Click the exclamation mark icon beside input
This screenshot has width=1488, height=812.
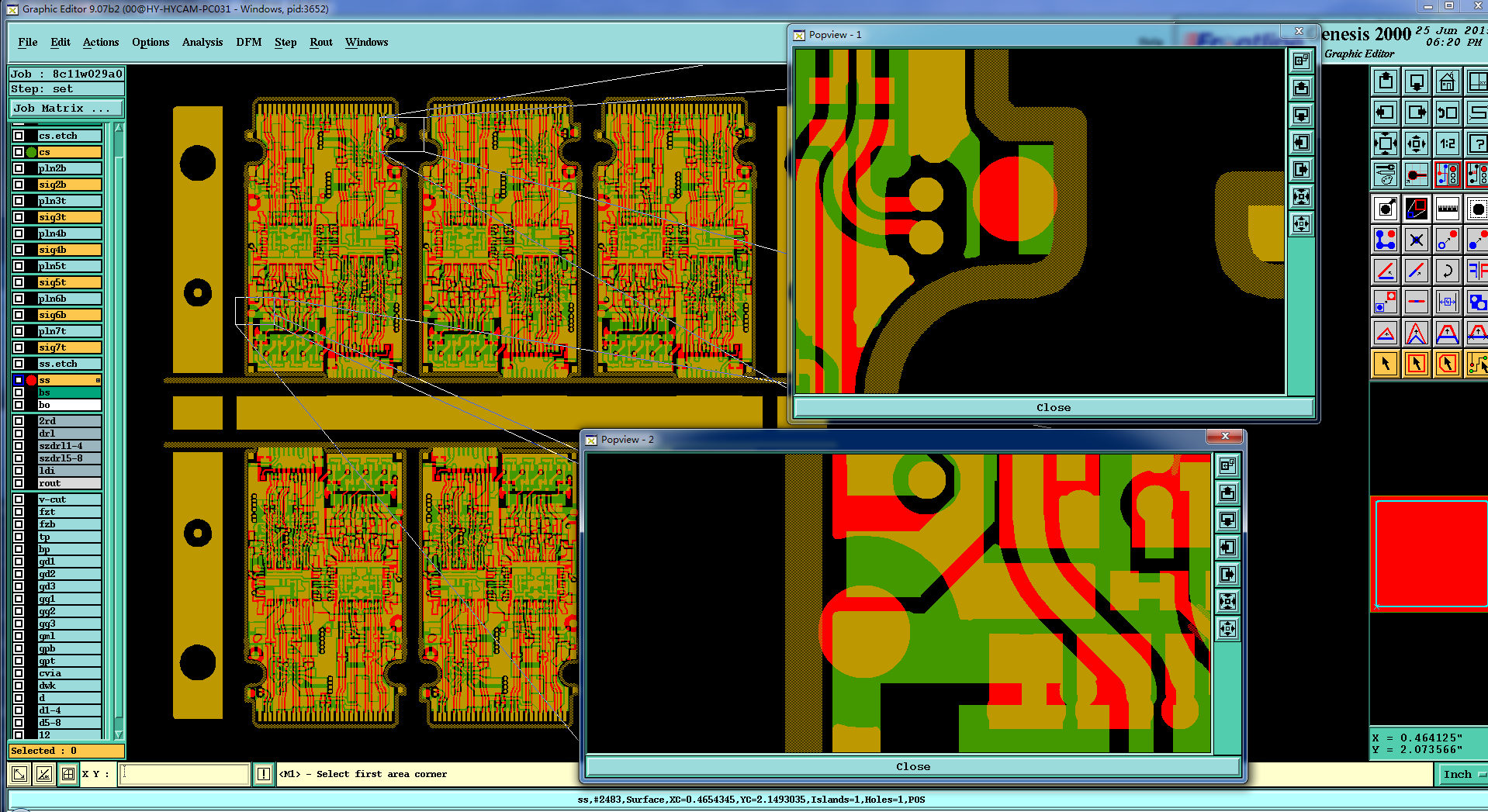point(264,774)
